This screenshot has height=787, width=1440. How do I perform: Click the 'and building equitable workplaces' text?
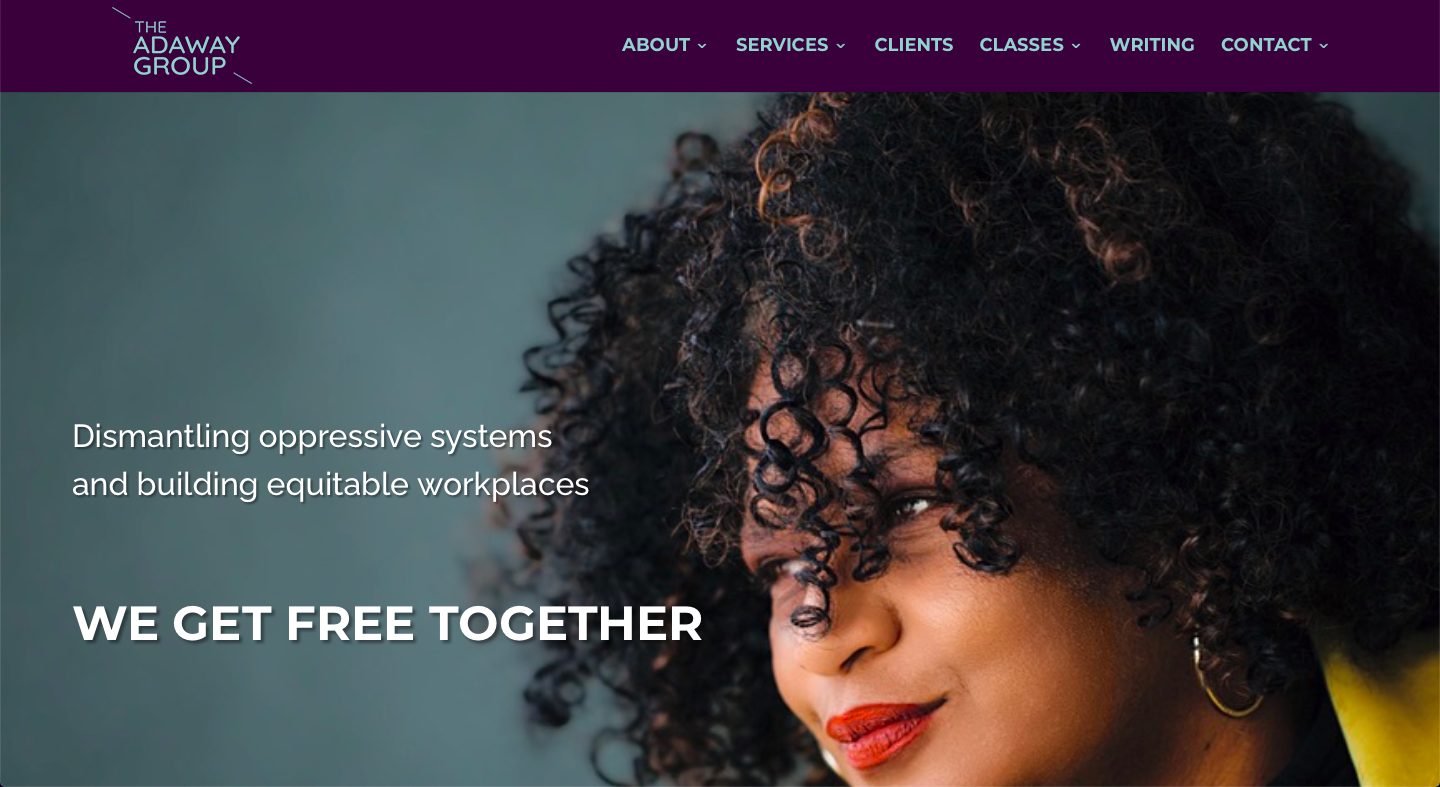point(331,485)
